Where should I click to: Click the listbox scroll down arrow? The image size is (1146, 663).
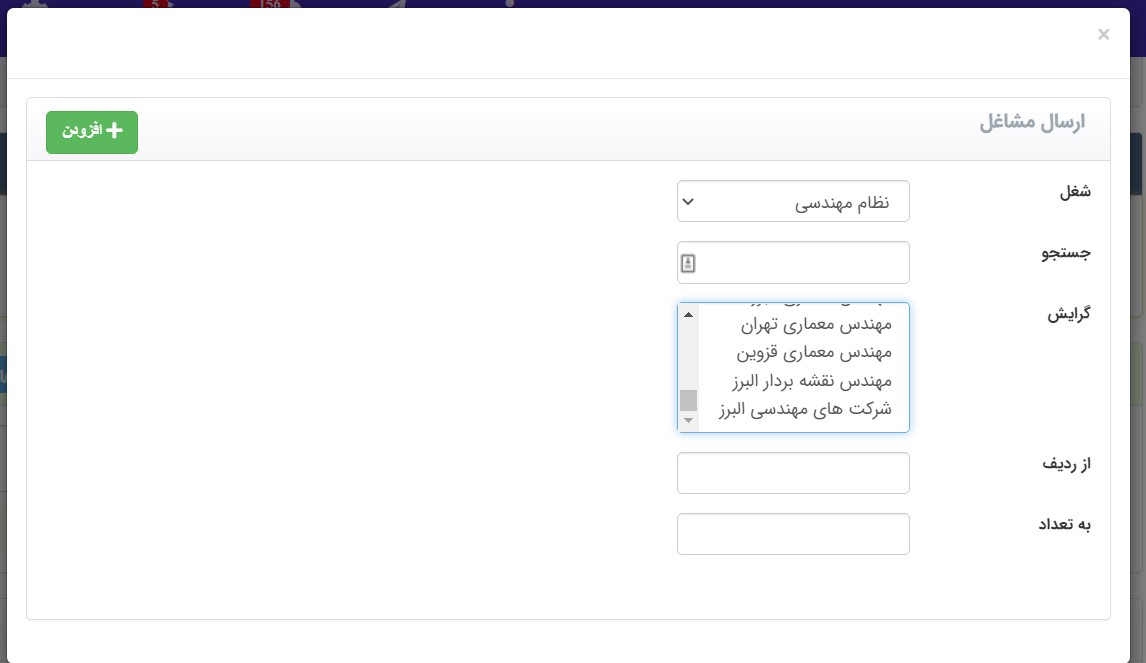[x=688, y=420]
